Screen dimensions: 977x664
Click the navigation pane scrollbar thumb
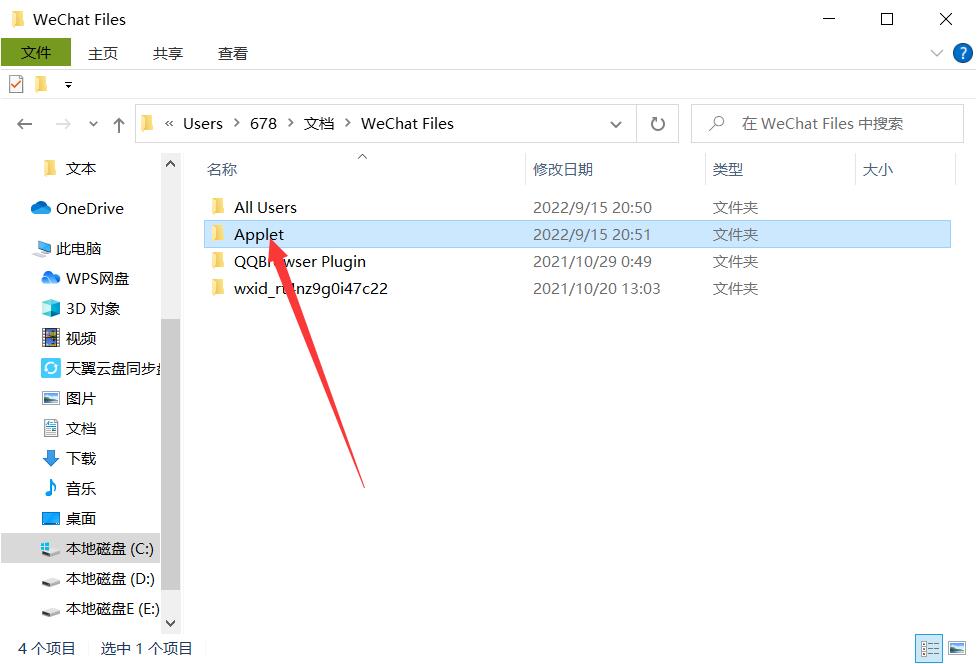point(170,453)
